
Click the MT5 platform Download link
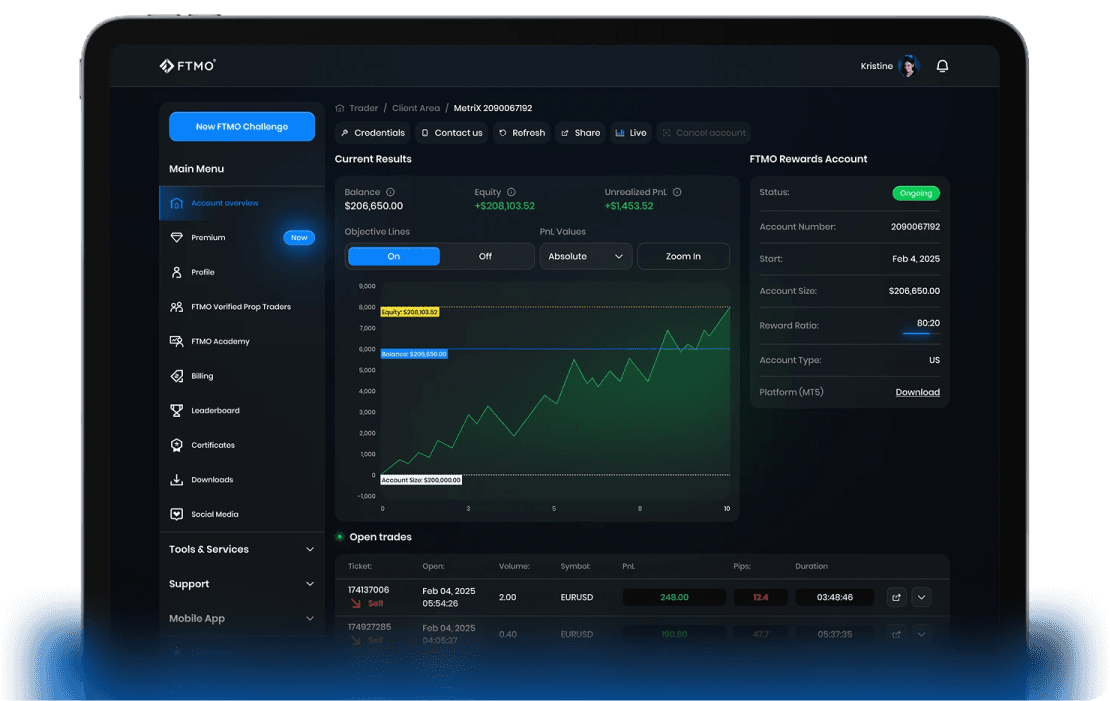click(x=917, y=392)
